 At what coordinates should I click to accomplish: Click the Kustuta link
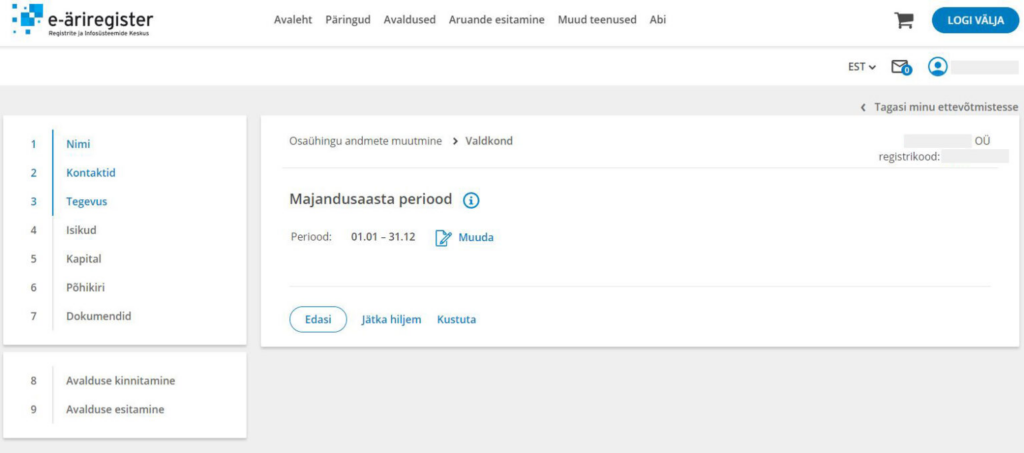pos(456,320)
